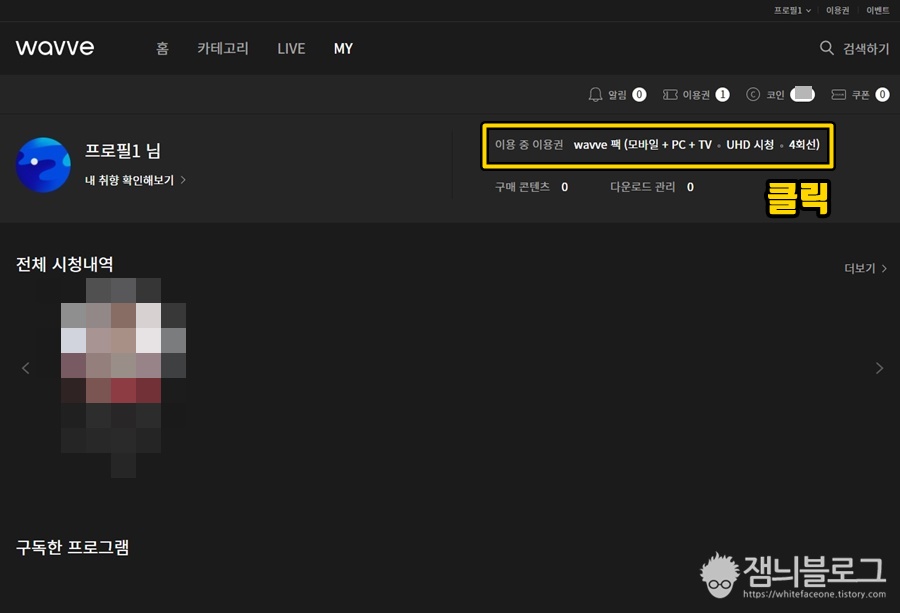900x613 pixels.
Task: Click 구독한 프로그램 heading
Action: pos(72,547)
